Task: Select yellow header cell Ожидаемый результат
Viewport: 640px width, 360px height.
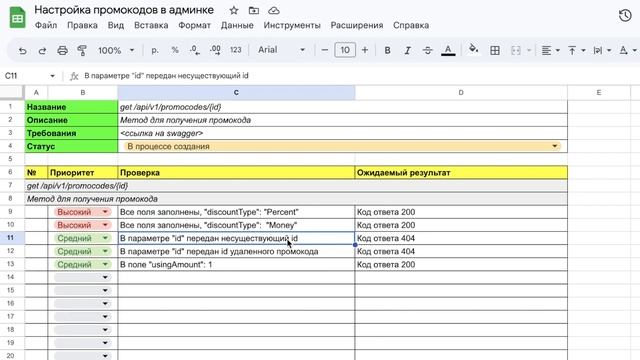Action: (461, 172)
